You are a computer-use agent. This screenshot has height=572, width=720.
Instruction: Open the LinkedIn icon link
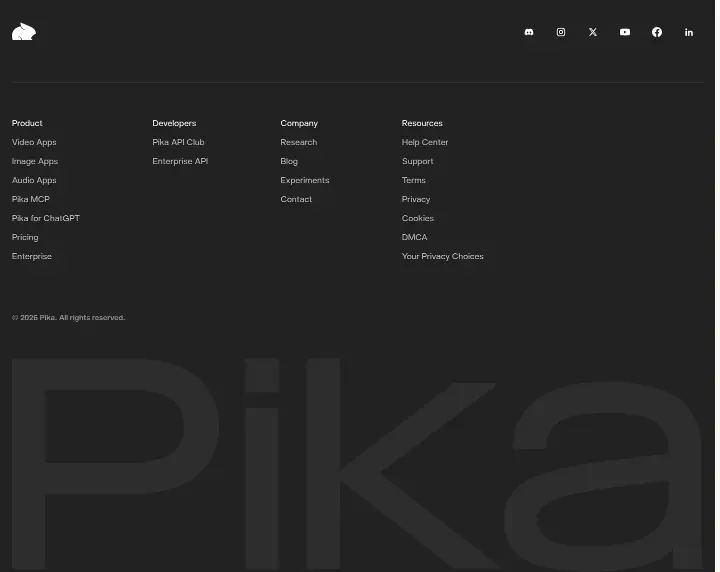click(689, 32)
